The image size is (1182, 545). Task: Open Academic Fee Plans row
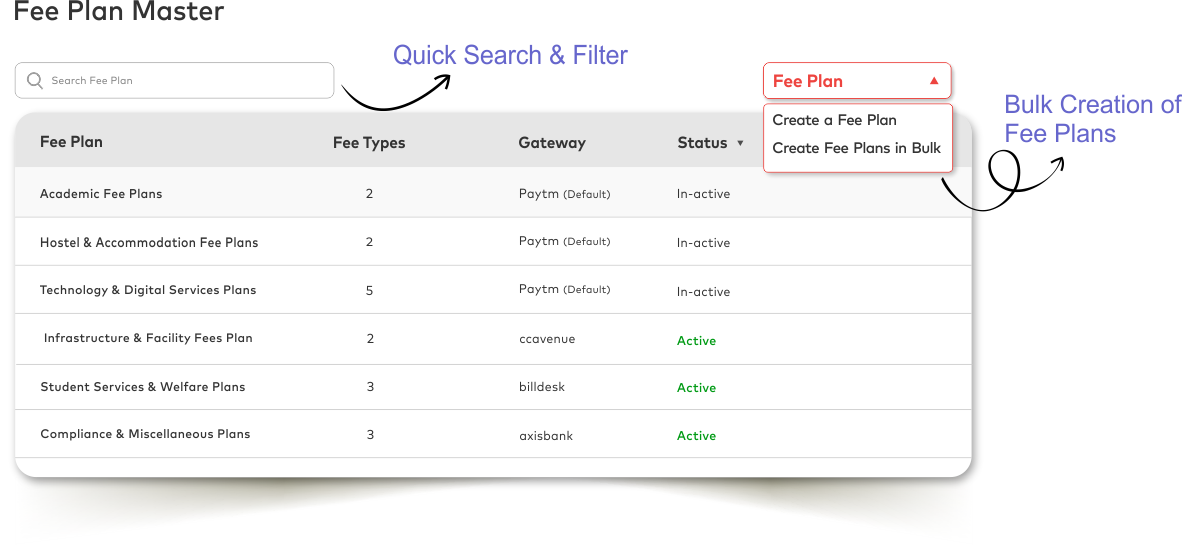[x=101, y=194]
